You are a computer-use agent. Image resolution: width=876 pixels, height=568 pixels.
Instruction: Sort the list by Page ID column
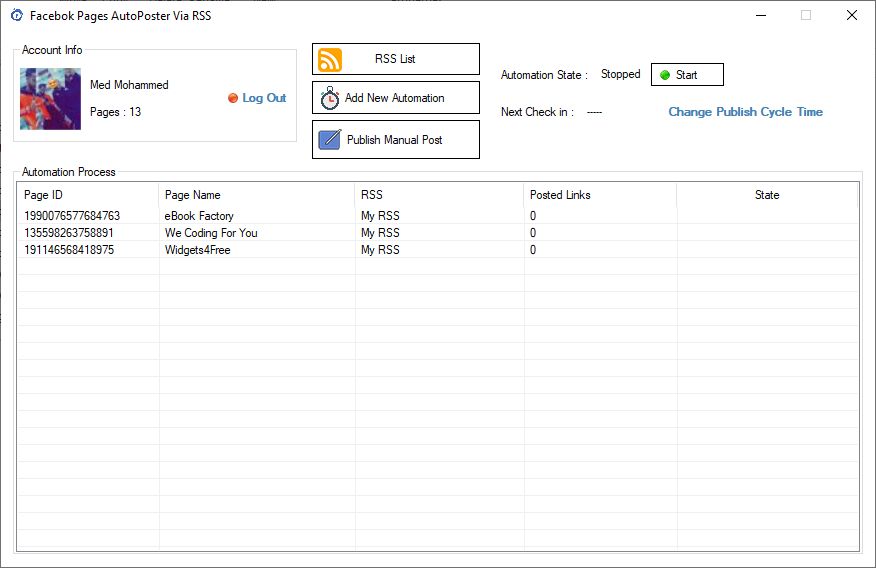pos(88,195)
